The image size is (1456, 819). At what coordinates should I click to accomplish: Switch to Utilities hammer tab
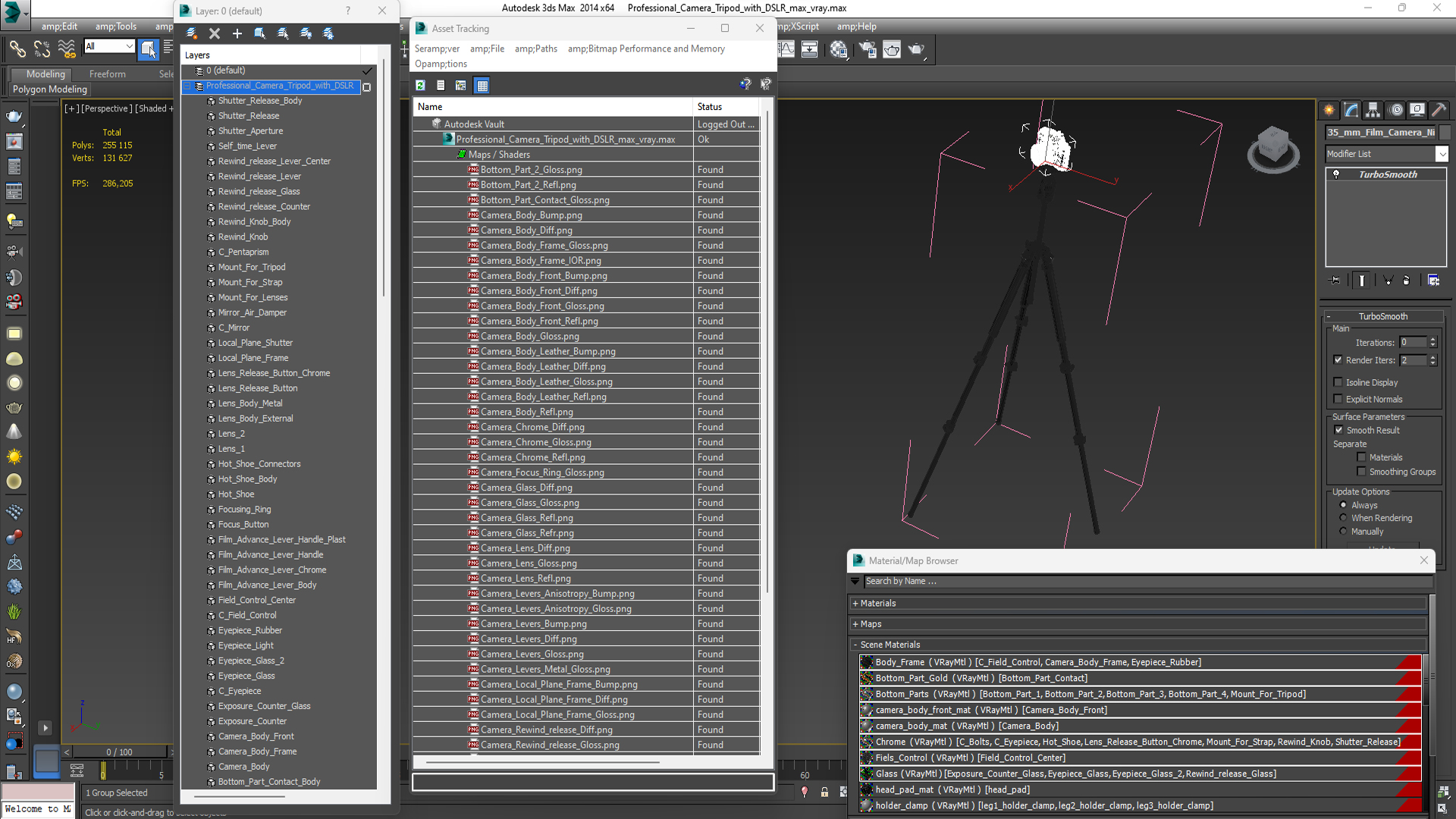(x=1439, y=110)
